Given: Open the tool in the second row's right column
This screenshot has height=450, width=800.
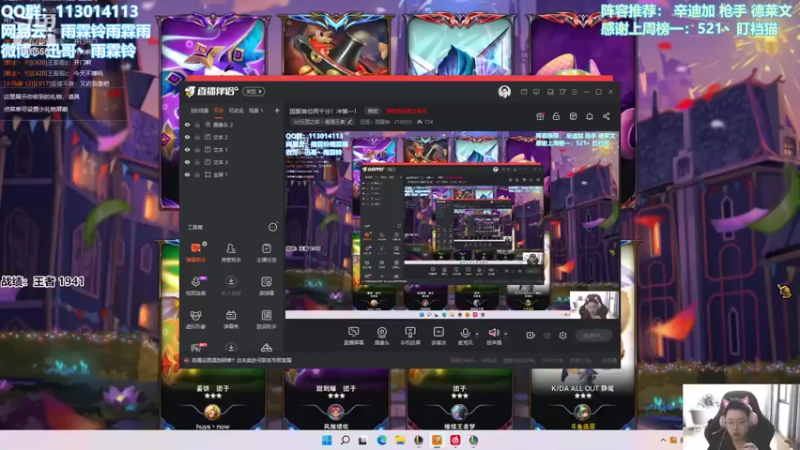Looking at the screenshot, I should point(266,286).
